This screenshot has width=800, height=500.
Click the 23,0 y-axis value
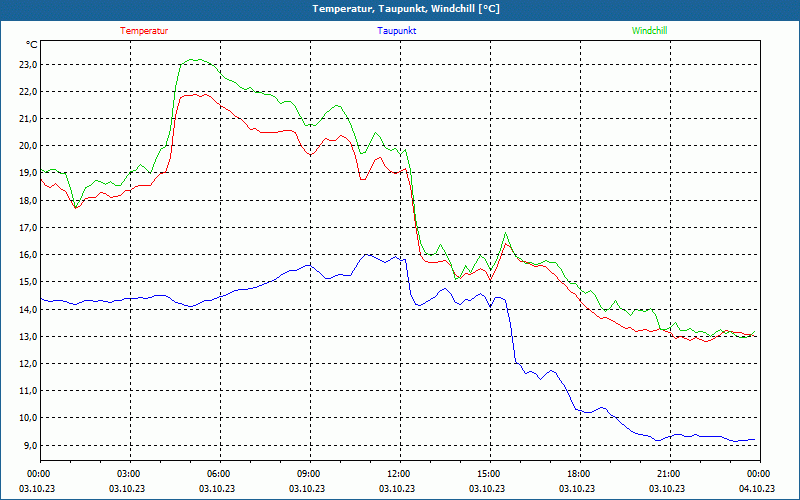(28, 65)
